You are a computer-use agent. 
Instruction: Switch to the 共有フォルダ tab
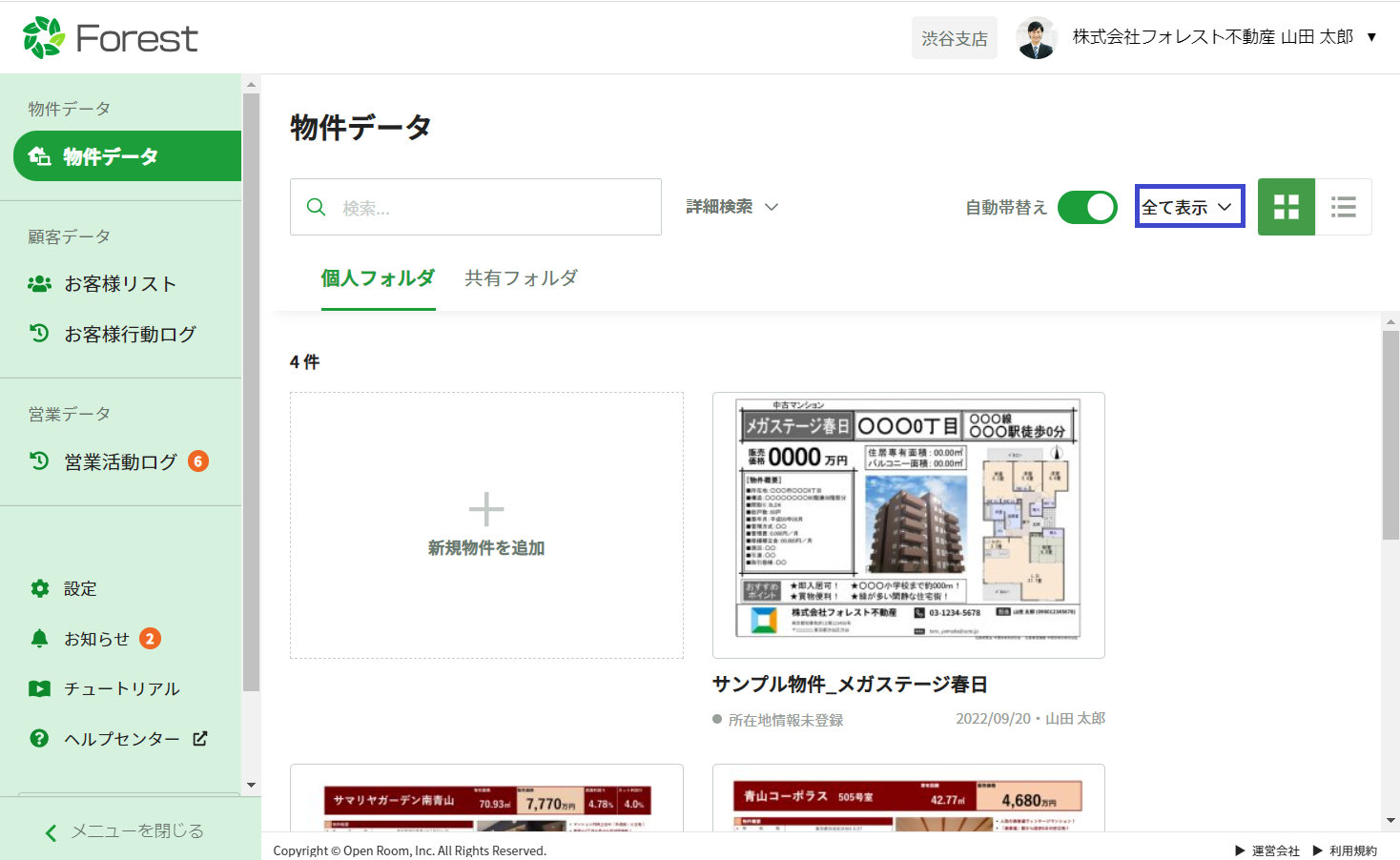[521, 278]
